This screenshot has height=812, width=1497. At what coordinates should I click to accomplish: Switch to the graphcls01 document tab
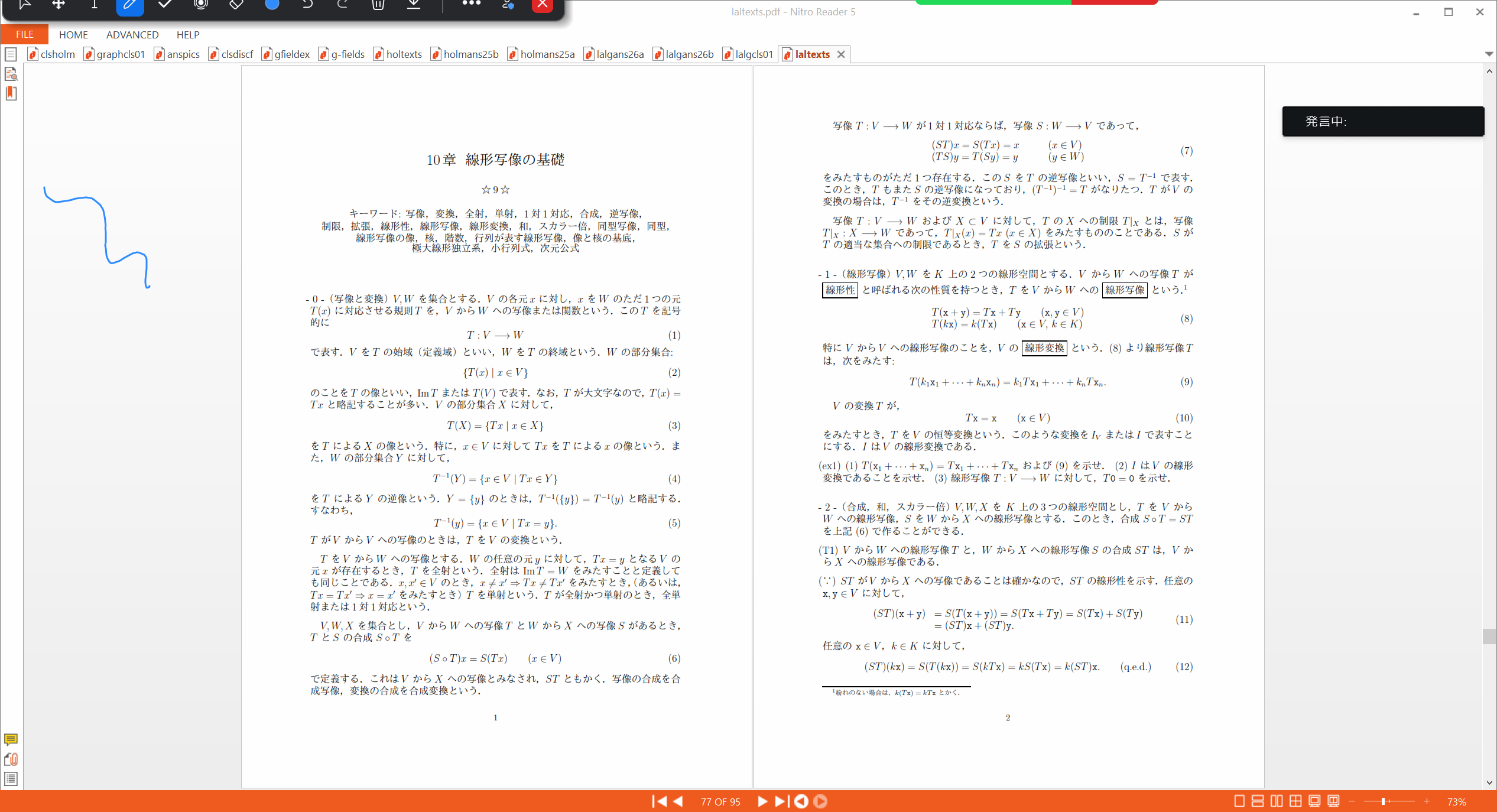pos(115,54)
